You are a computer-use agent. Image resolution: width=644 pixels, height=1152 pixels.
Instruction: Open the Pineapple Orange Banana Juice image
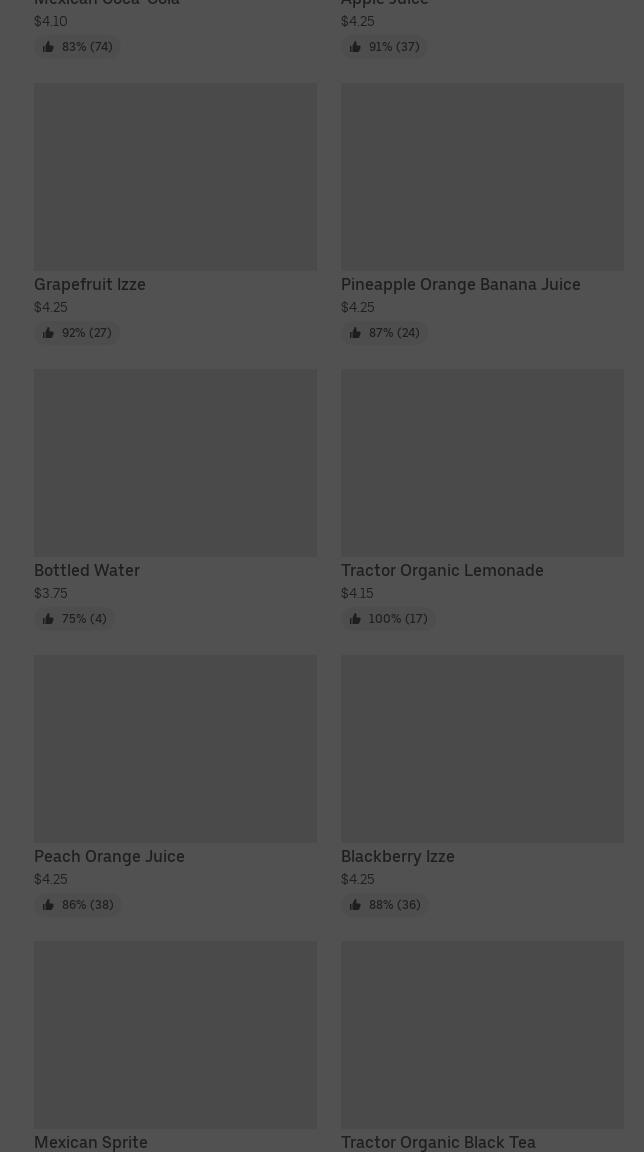point(482,177)
